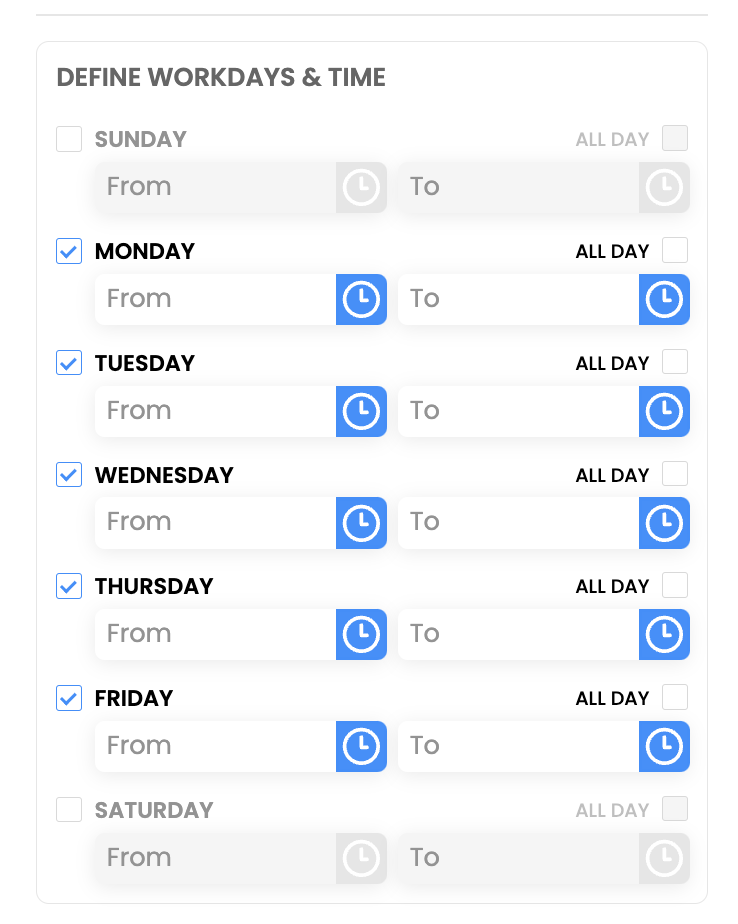Enable the Saturday workday checkbox
Screen dimensions: 738x924
(69, 810)
